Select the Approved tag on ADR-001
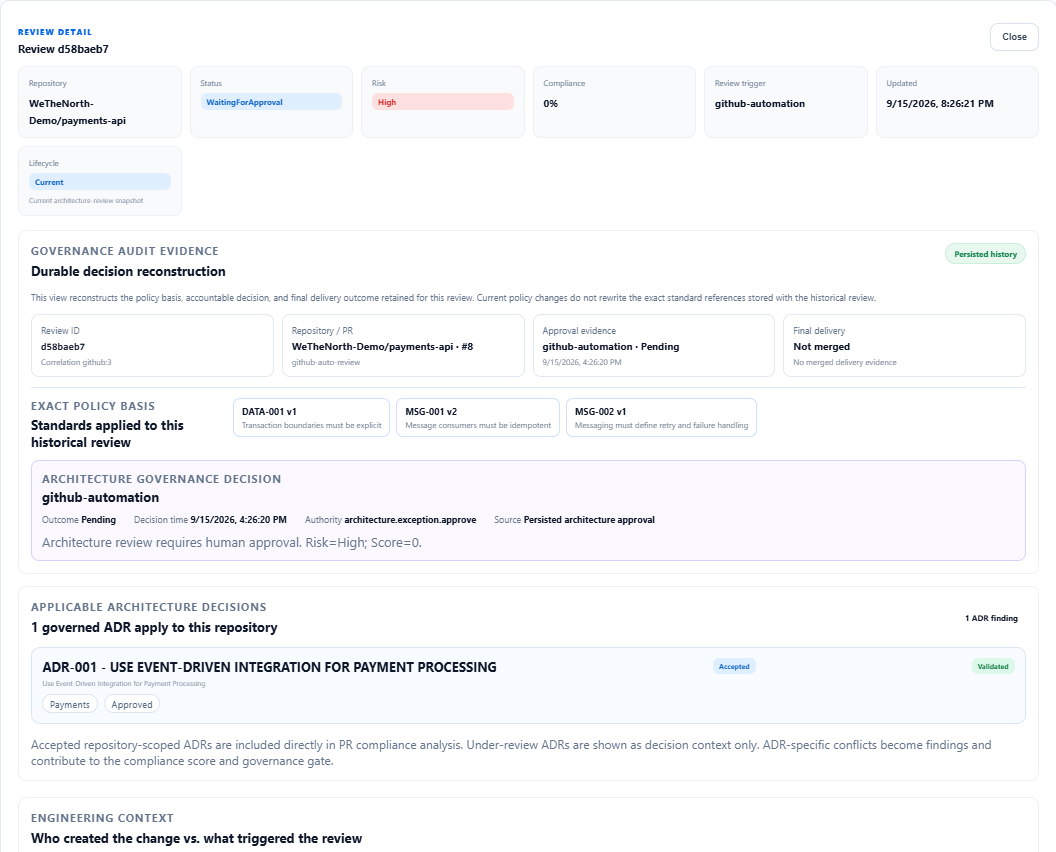This screenshot has height=852, width=1056. pyautogui.click(x=132, y=704)
